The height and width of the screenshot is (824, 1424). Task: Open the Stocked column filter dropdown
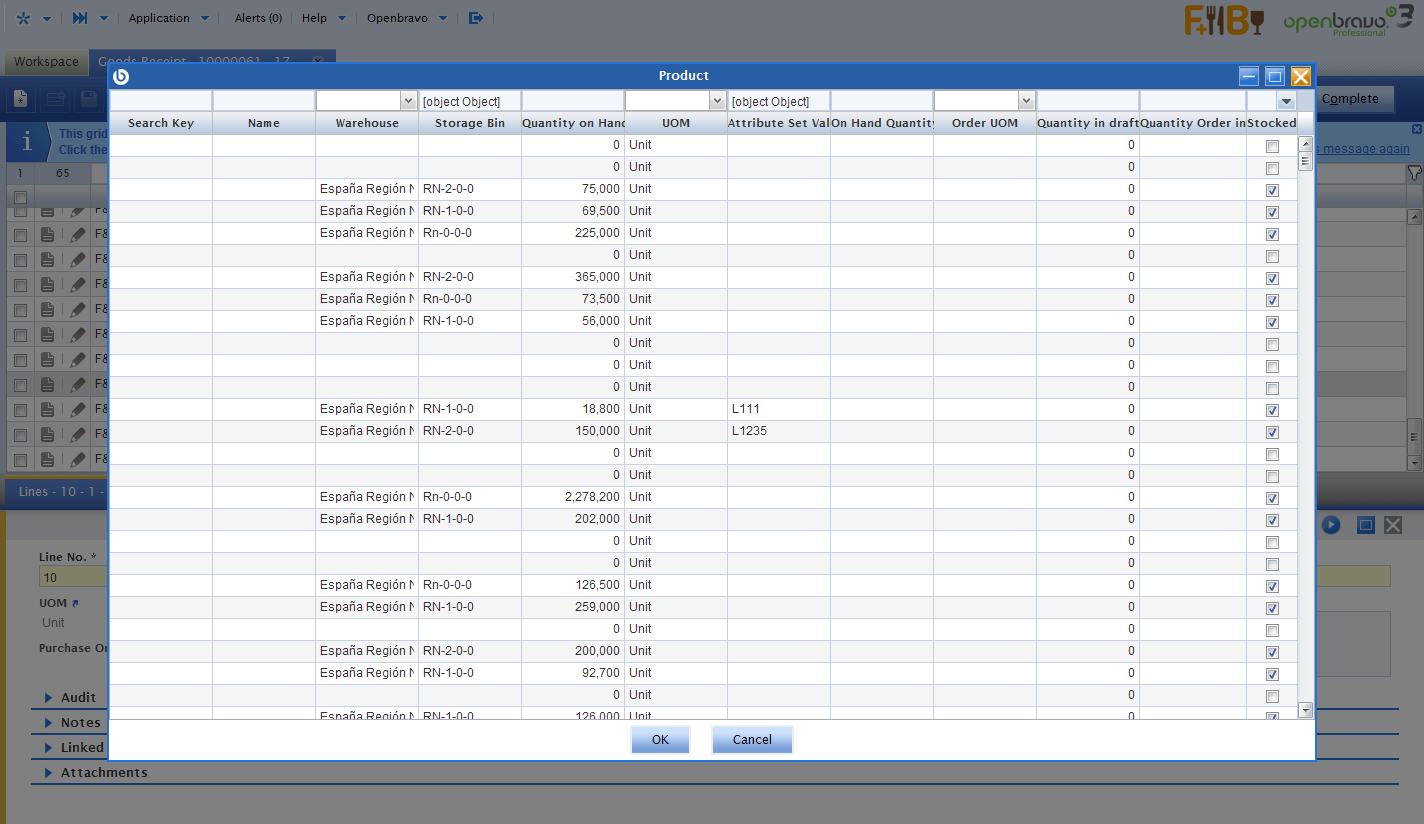(x=1285, y=101)
